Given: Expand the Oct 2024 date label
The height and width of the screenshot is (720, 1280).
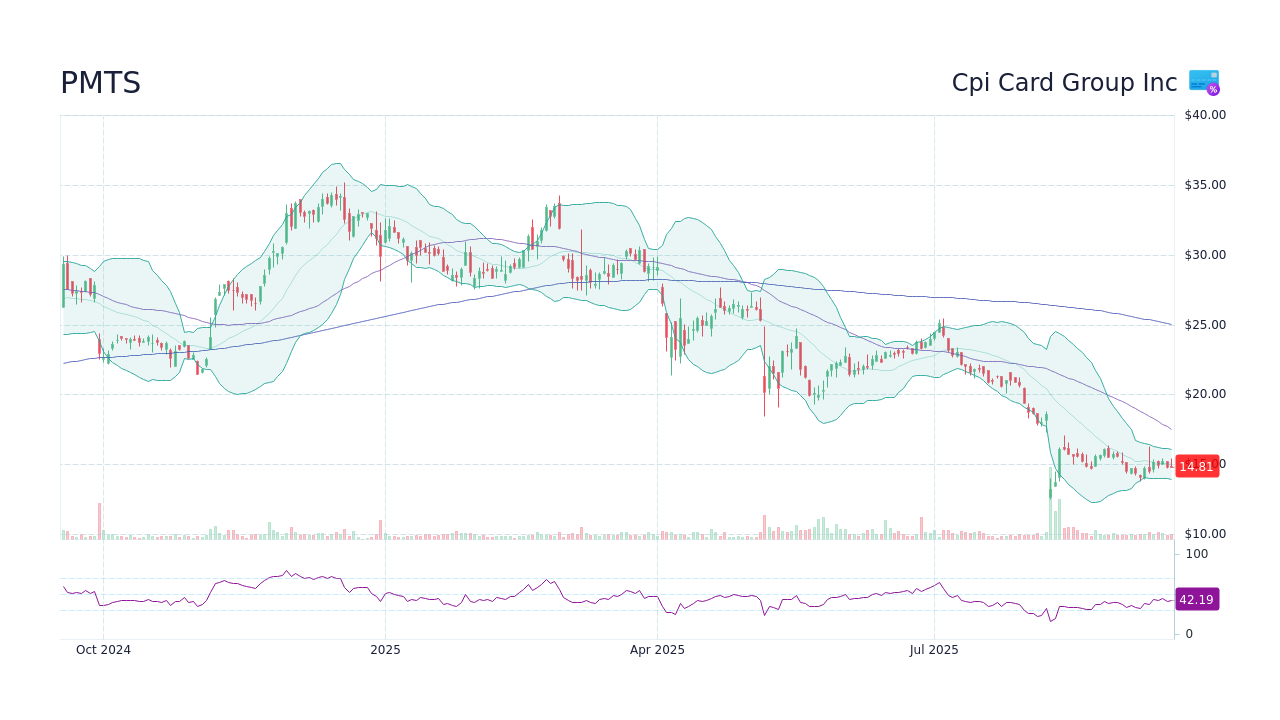Looking at the screenshot, I should coord(103,649).
